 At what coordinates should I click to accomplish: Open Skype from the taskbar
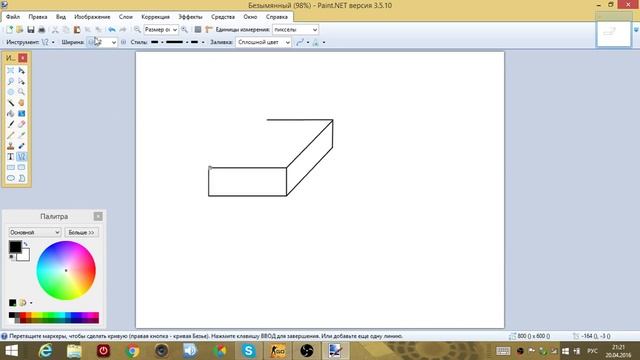(248, 351)
